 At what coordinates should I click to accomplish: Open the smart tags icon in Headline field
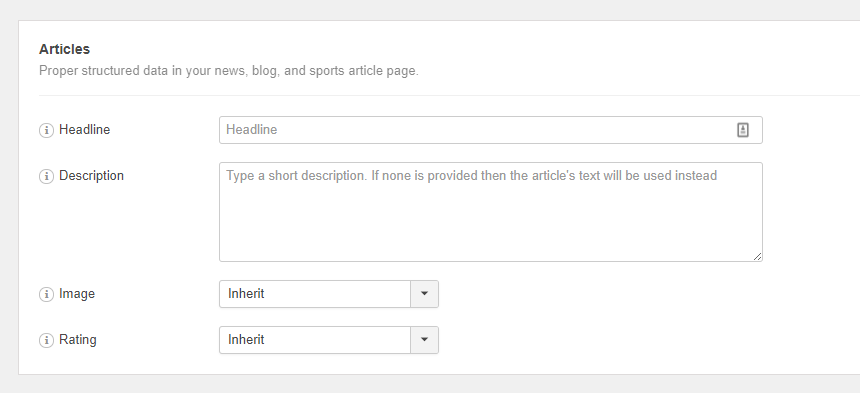(x=743, y=130)
